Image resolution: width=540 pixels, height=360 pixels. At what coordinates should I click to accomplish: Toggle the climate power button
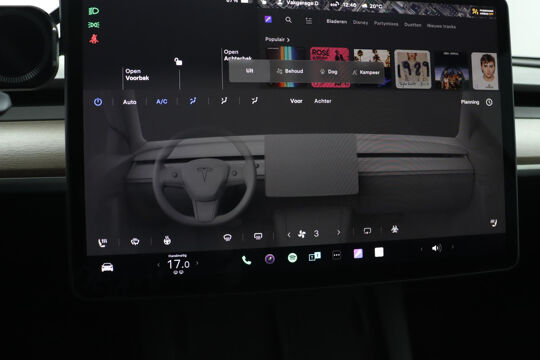pos(98,102)
